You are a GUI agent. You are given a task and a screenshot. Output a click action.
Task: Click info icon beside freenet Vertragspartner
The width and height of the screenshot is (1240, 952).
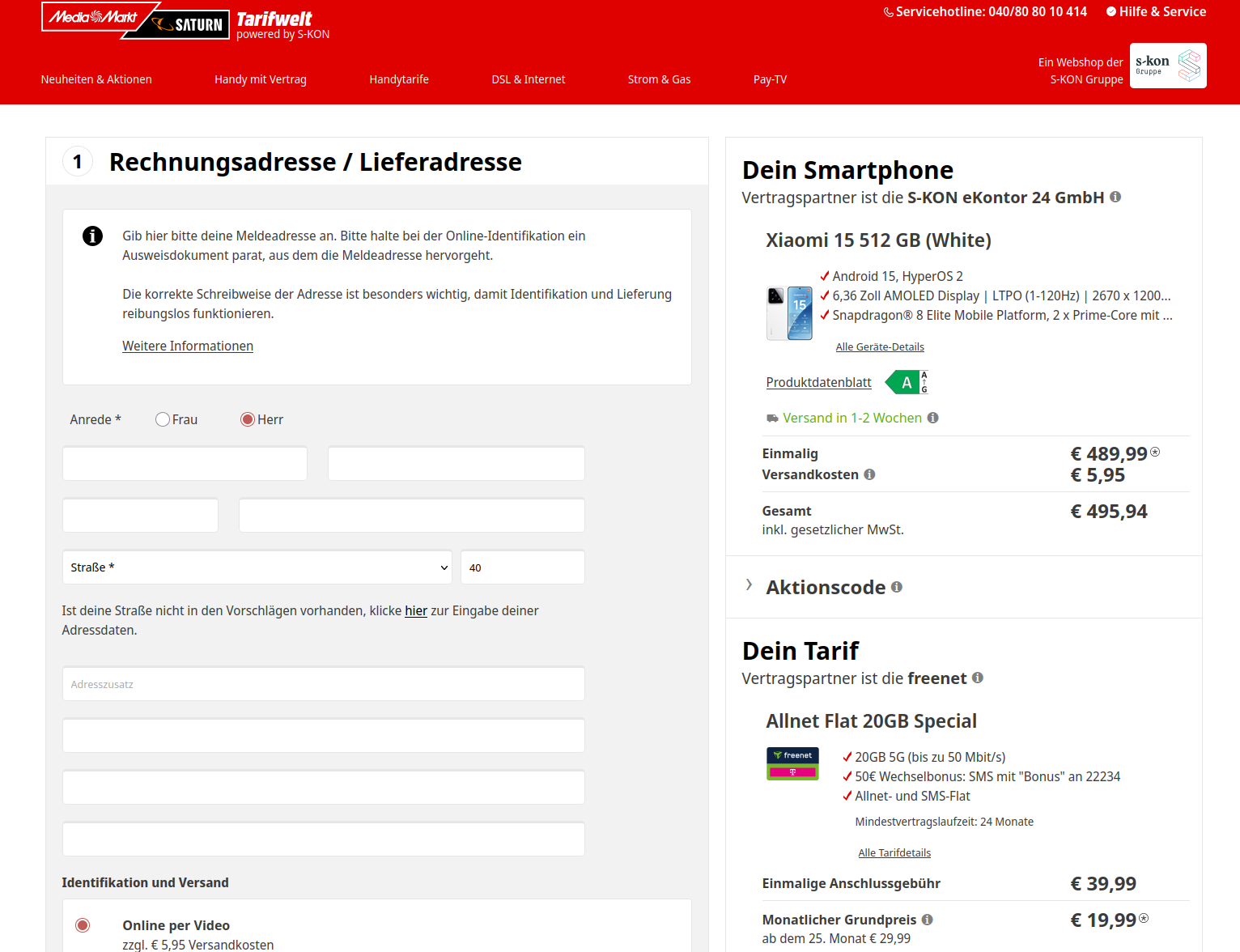pos(978,678)
